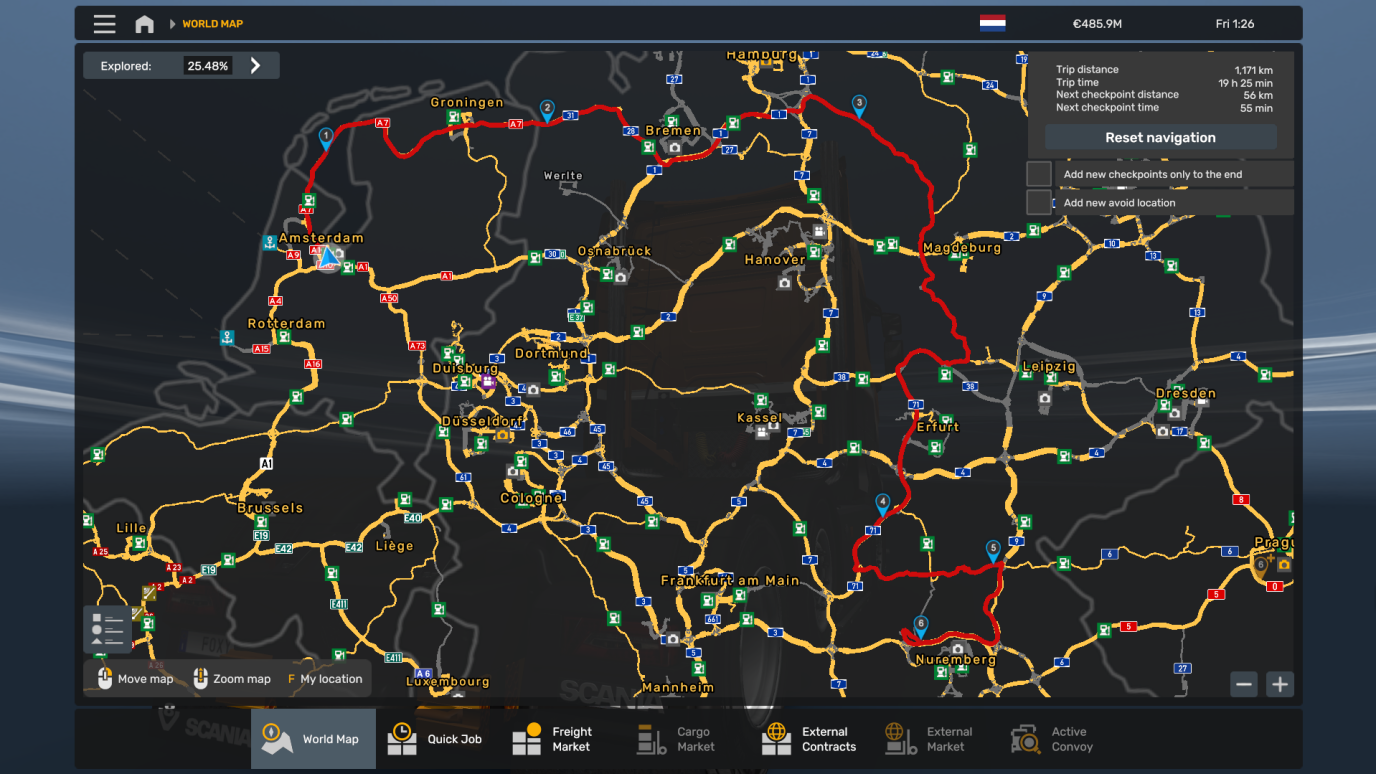Open the Freight Market tab
The height and width of the screenshot is (774, 1376).
click(553, 739)
